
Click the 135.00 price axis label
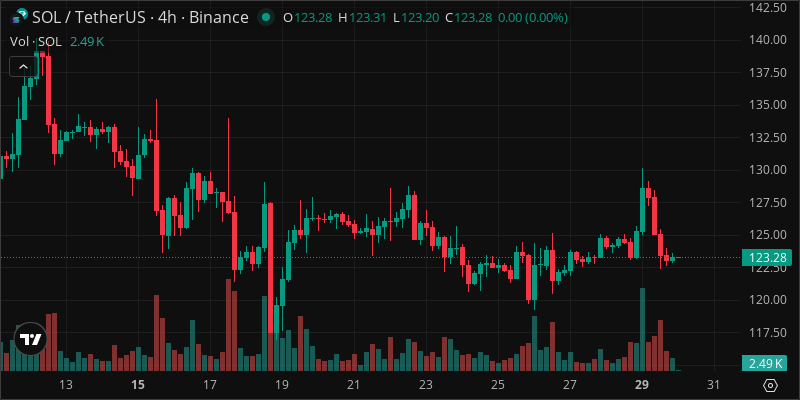click(767, 105)
